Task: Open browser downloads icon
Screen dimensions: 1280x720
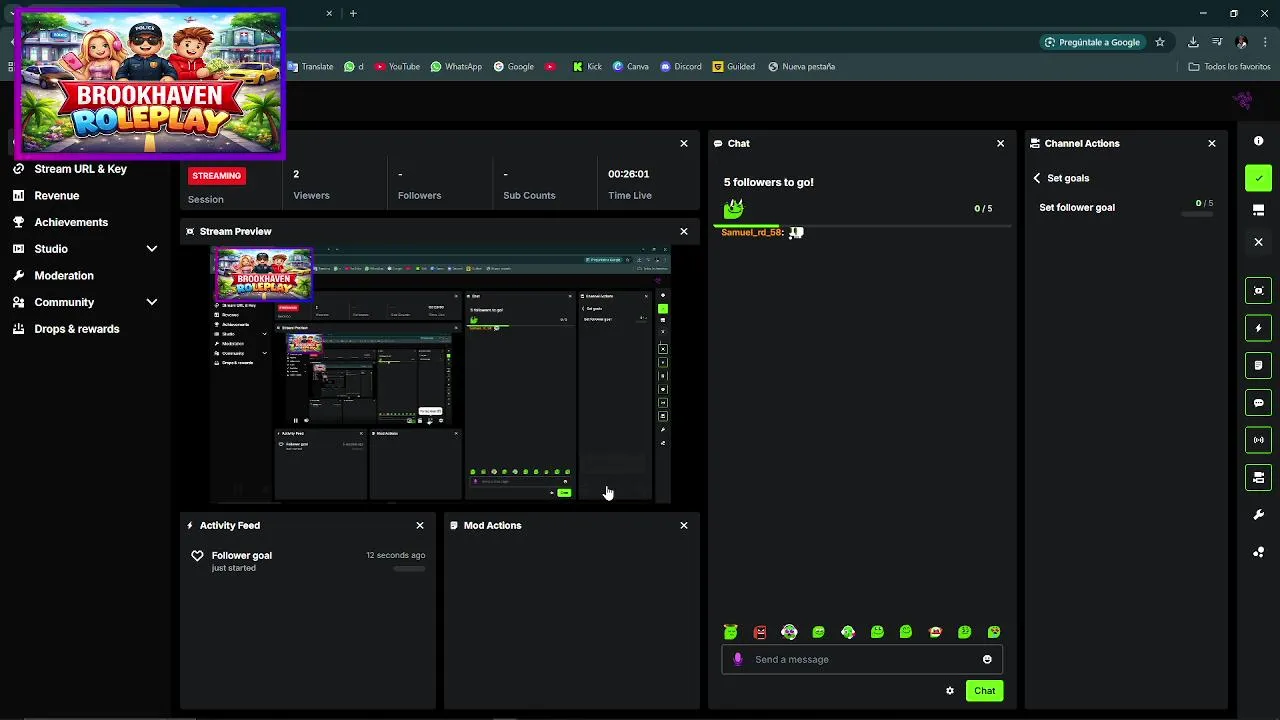Action: pos(1193,42)
